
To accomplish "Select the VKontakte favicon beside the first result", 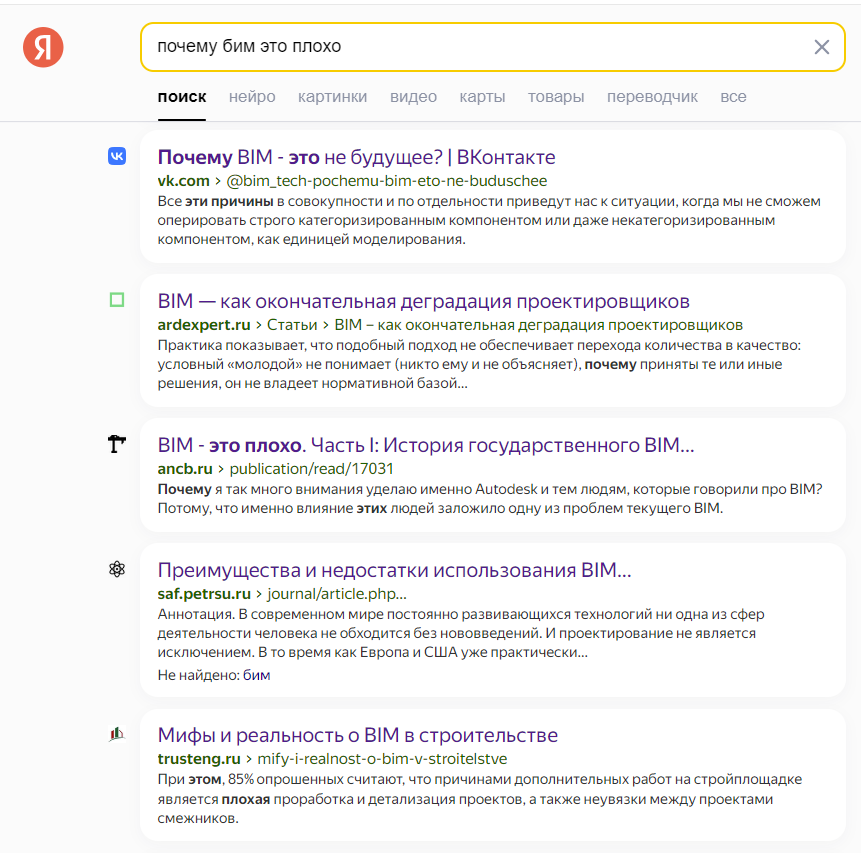I will click(116, 155).
